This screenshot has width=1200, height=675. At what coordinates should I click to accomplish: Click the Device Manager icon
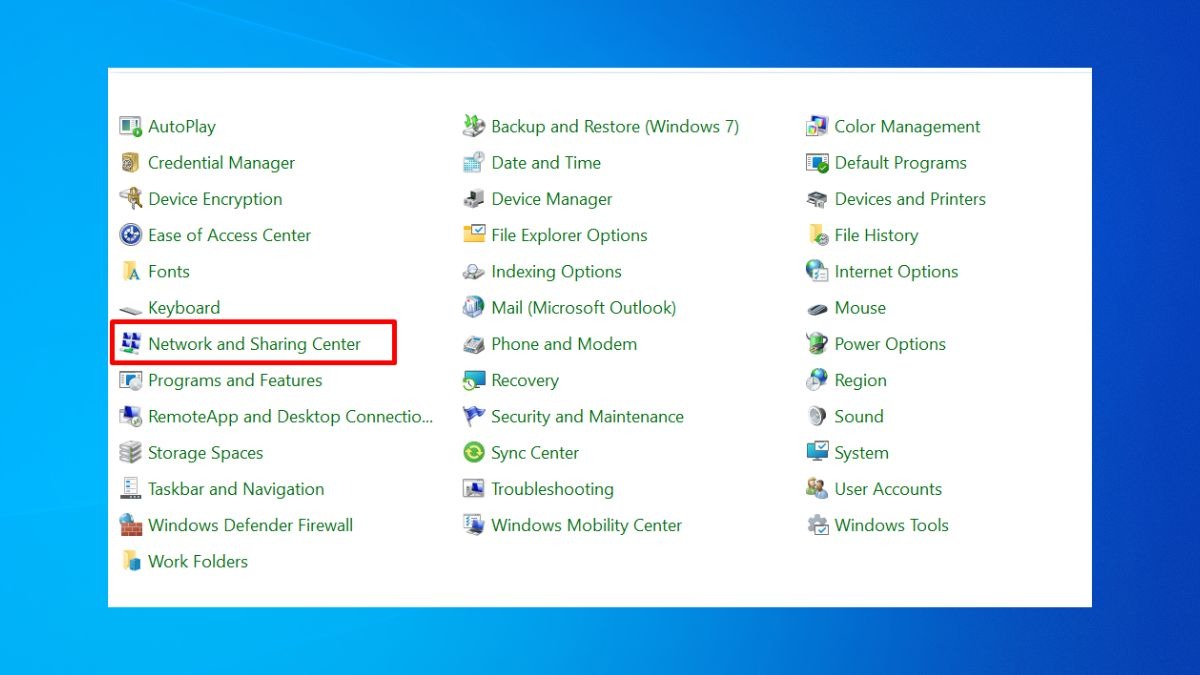click(474, 199)
